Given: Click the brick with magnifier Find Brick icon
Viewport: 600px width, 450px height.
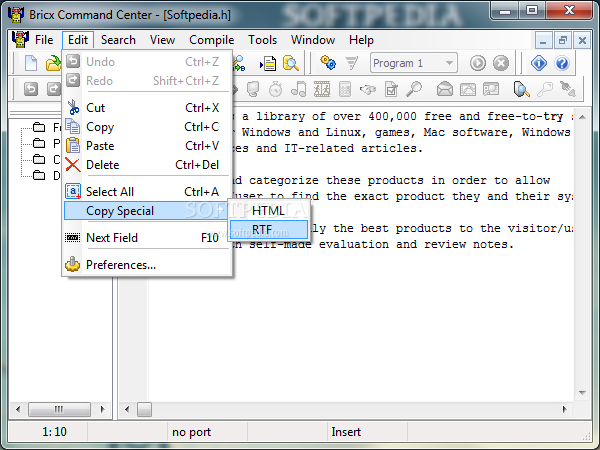Looking at the screenshot, I should [521, 89].
